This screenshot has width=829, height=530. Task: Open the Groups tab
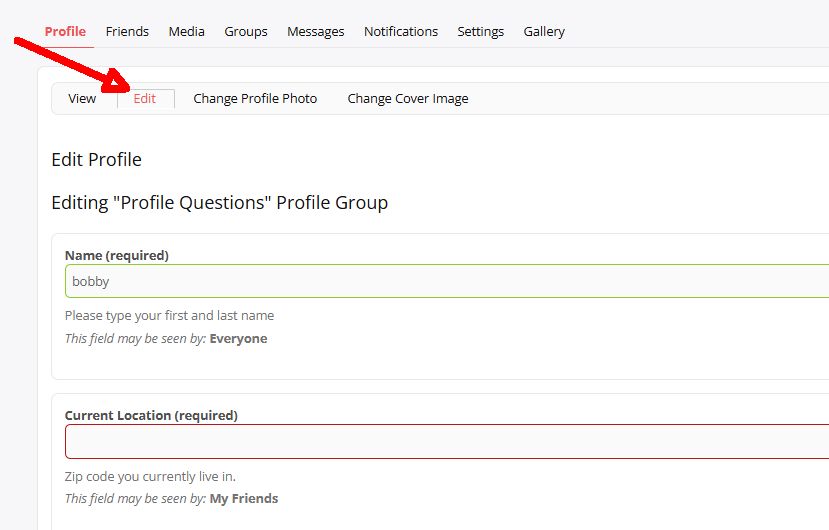[246, 31]
